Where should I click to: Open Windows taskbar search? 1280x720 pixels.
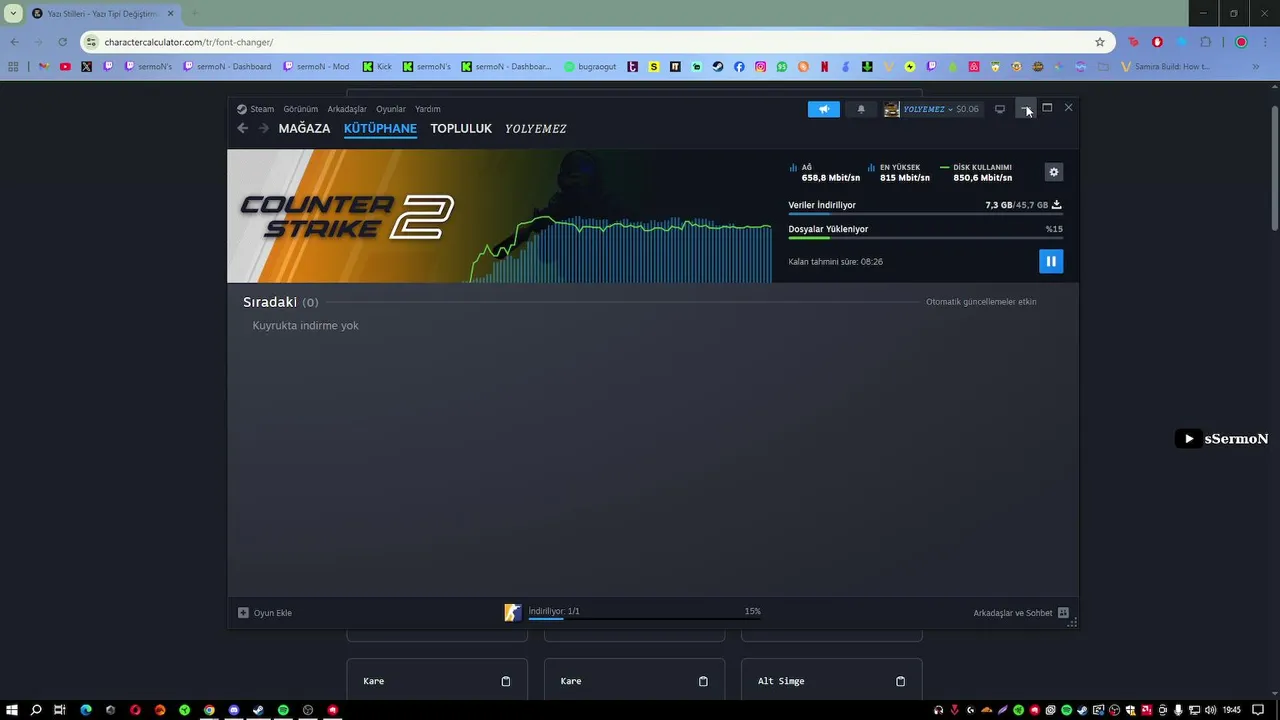(36, 710)
